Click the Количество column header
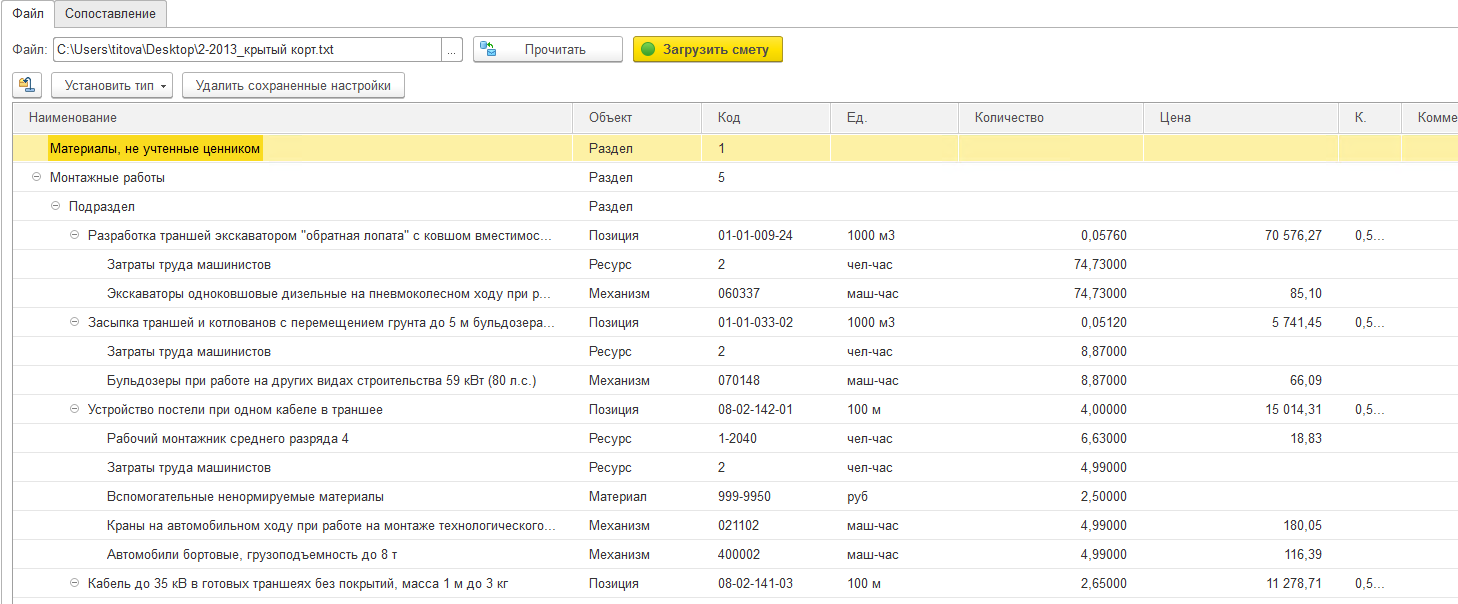Image resolution: width=1458 pixels, height=604 pixels. tap(1051, 117)
